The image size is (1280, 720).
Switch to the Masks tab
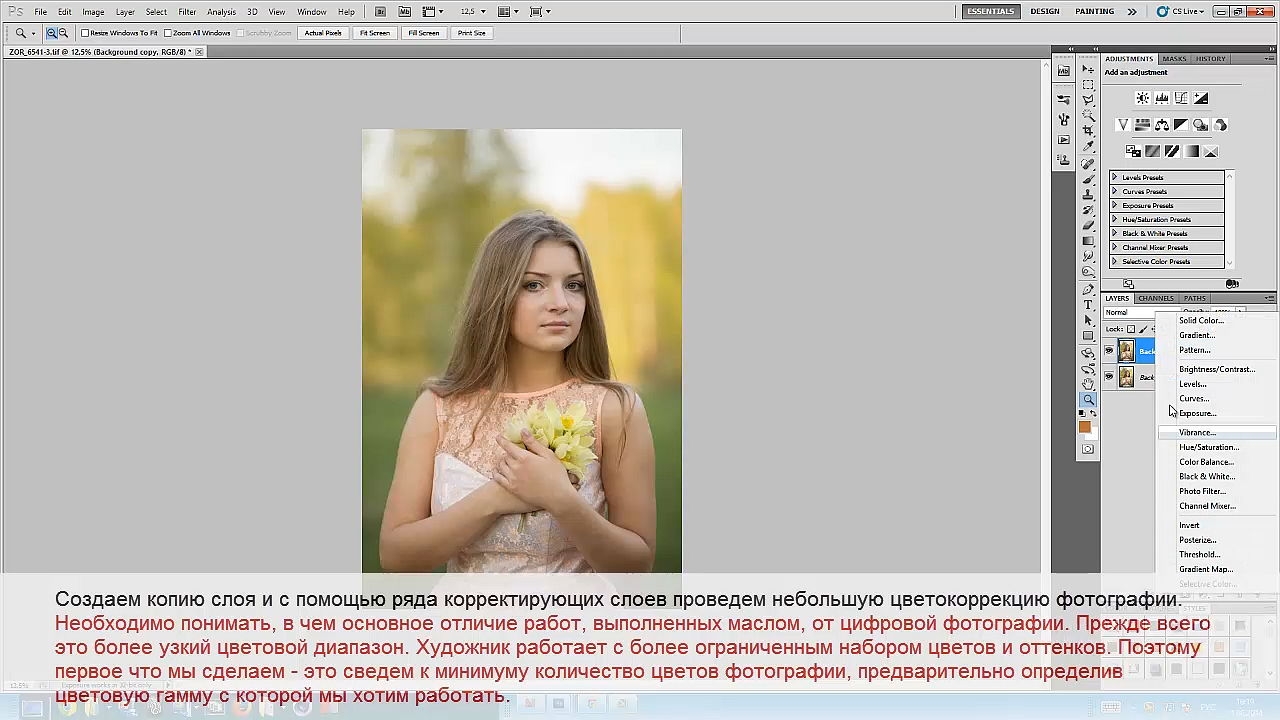1174,59
